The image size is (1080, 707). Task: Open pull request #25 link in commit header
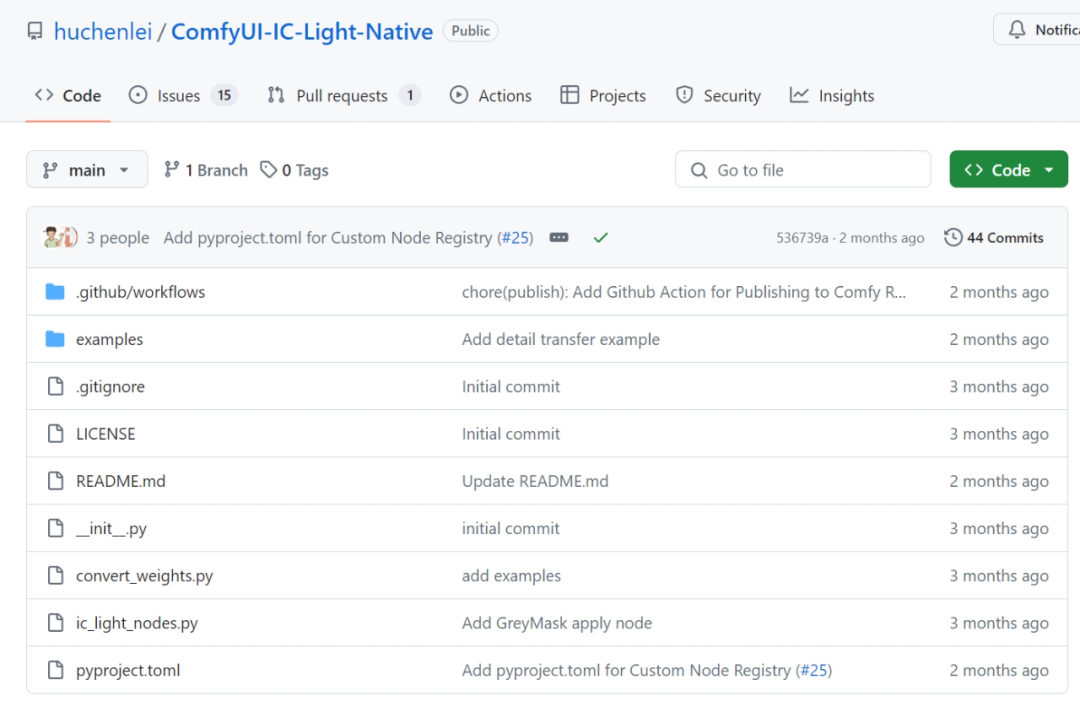pos(515,238)
